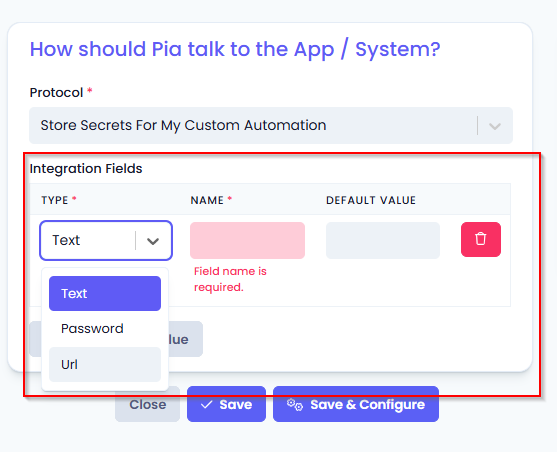This screenshot has width=557, height=452.
Task: Click the partially hidden add value button
Action: tap(185, 339)
